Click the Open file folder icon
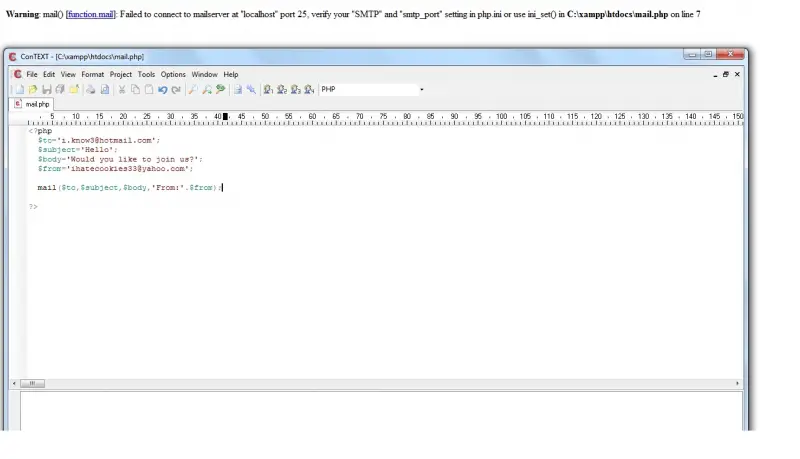 [33, 90]
